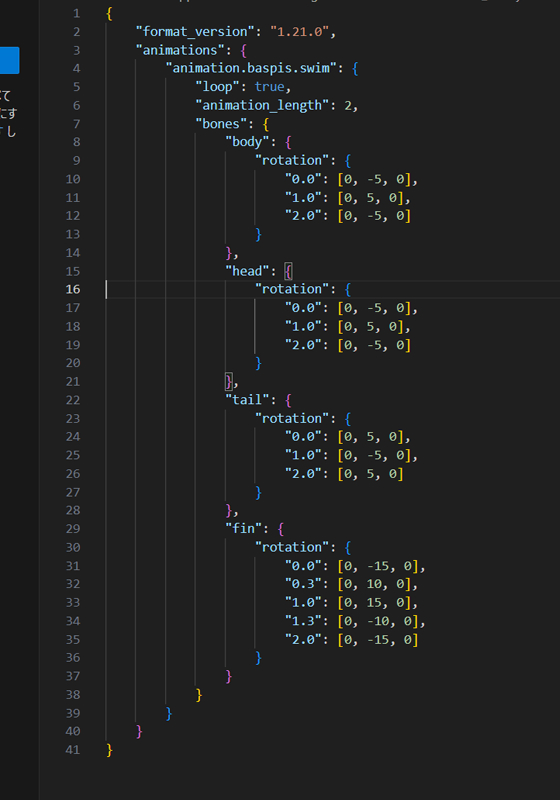Click the blue button in the left panel
This screenshot has height=800, width=560.
coord(9,60)
